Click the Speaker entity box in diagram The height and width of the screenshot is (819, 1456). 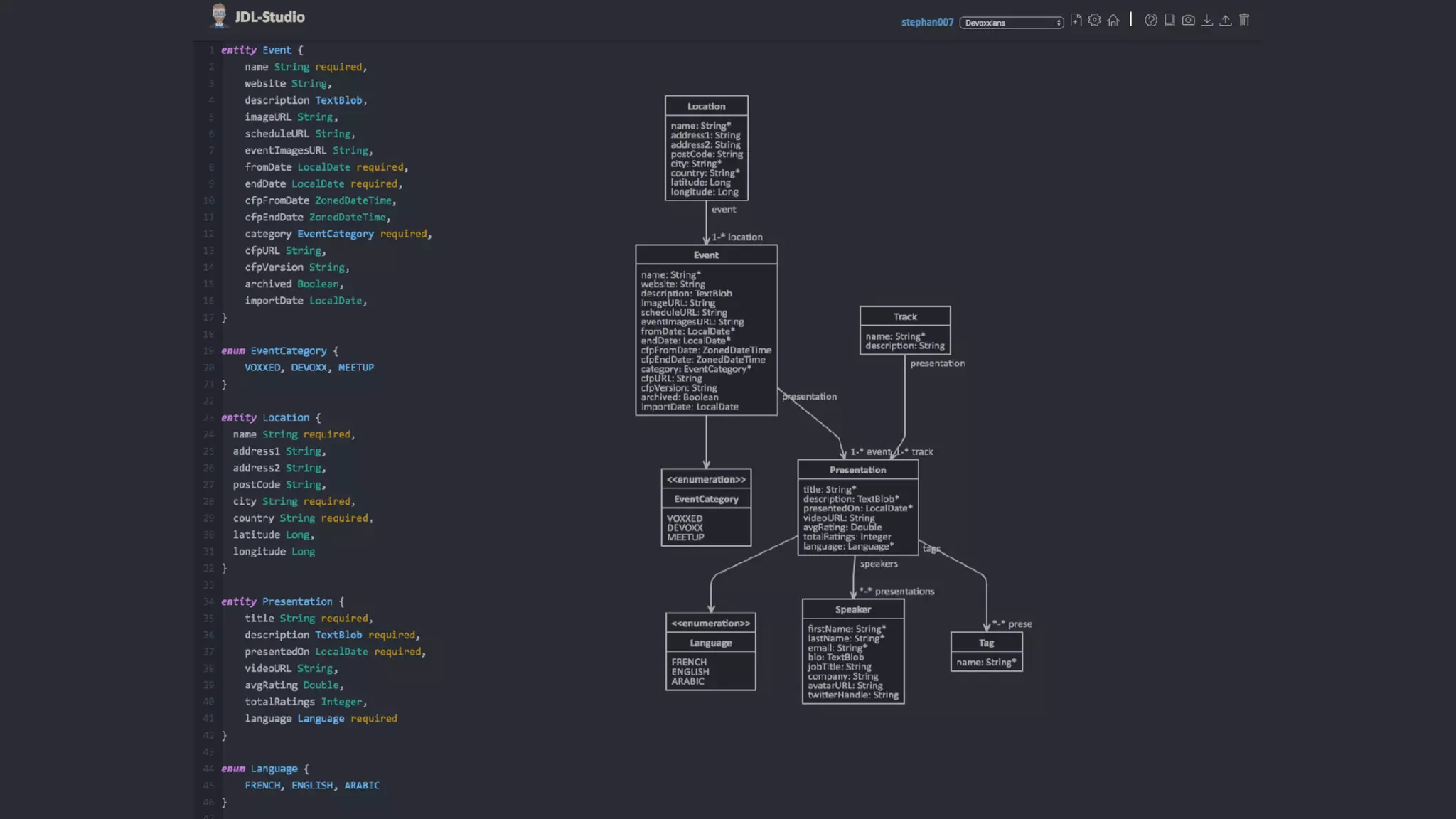853,652
